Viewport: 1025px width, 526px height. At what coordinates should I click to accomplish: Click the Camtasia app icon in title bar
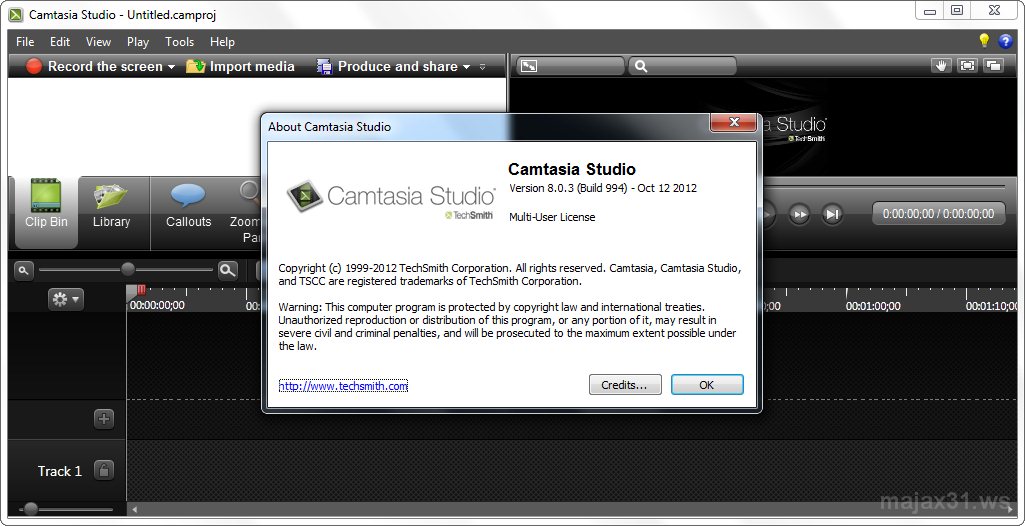[x=16, y=14]
